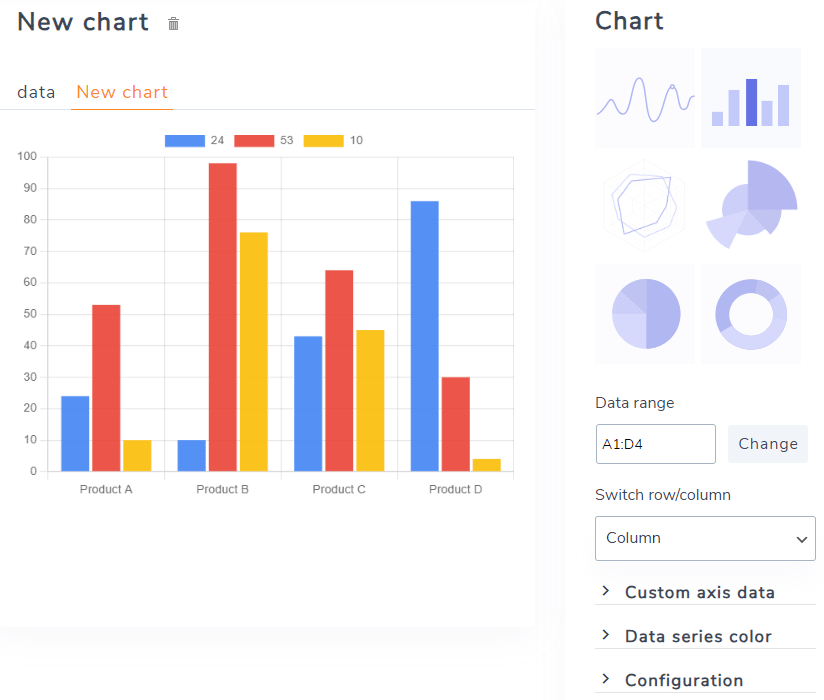This screenshot has height=700, width=824.
Task: Pick the pie chart type icon
Action: (645, 314)
